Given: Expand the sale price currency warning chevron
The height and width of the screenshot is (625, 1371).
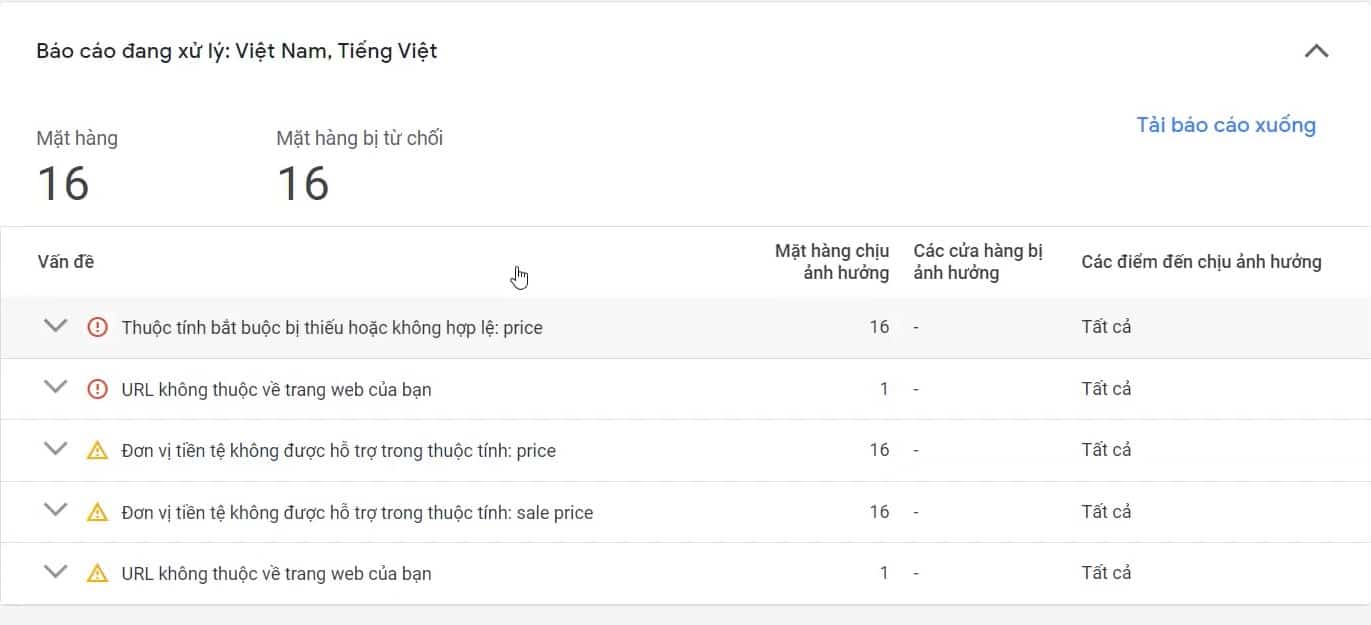Looking at the screenshot, I should point(56,511).
